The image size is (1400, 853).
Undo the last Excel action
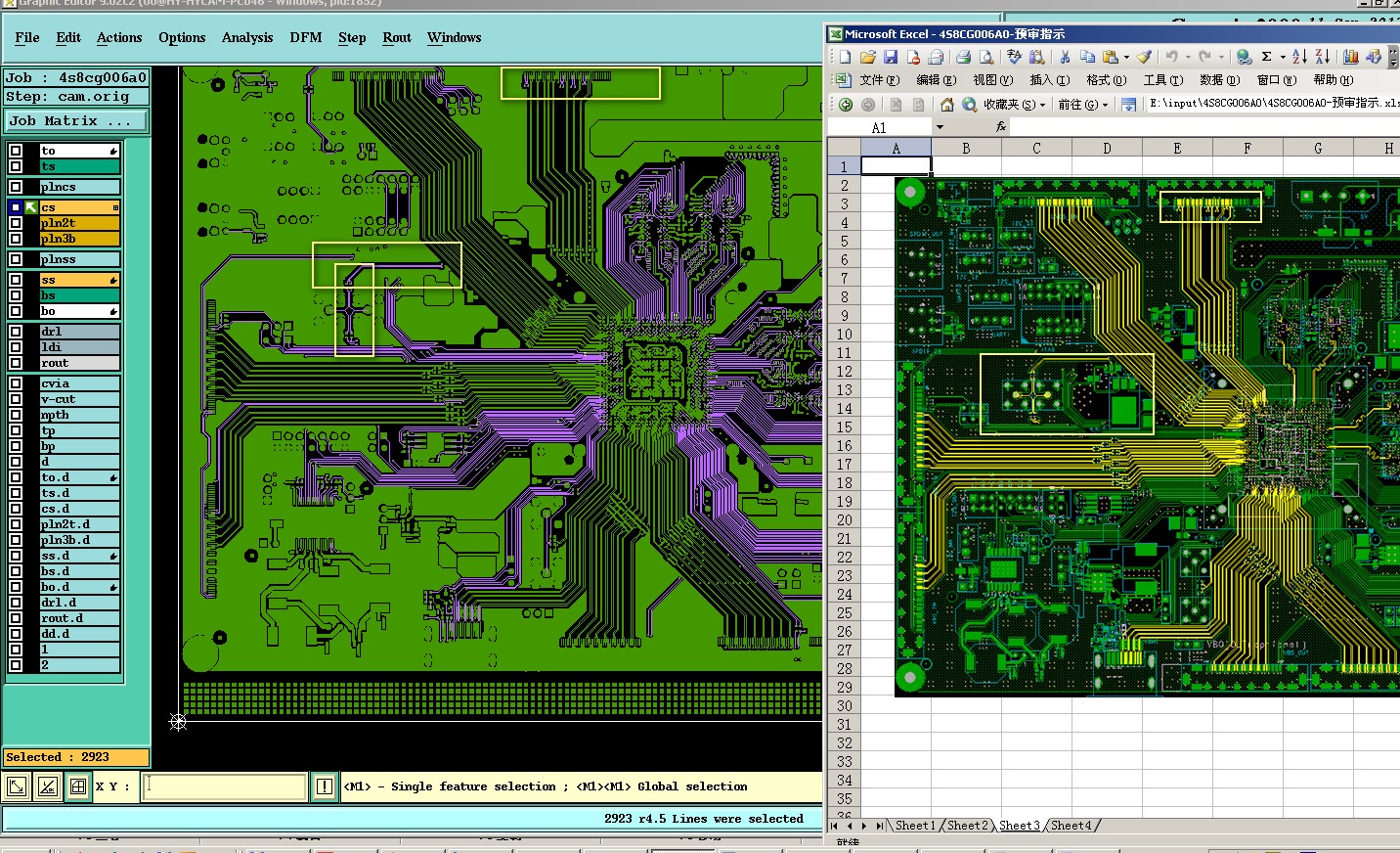point(1171,58)
